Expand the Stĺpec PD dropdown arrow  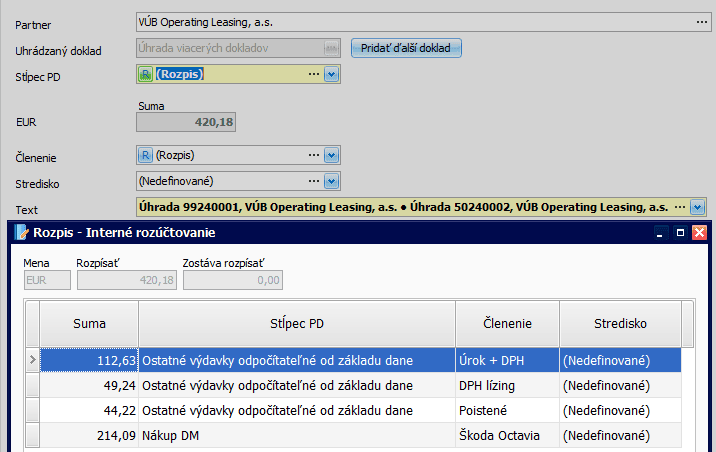coord(332,74)
